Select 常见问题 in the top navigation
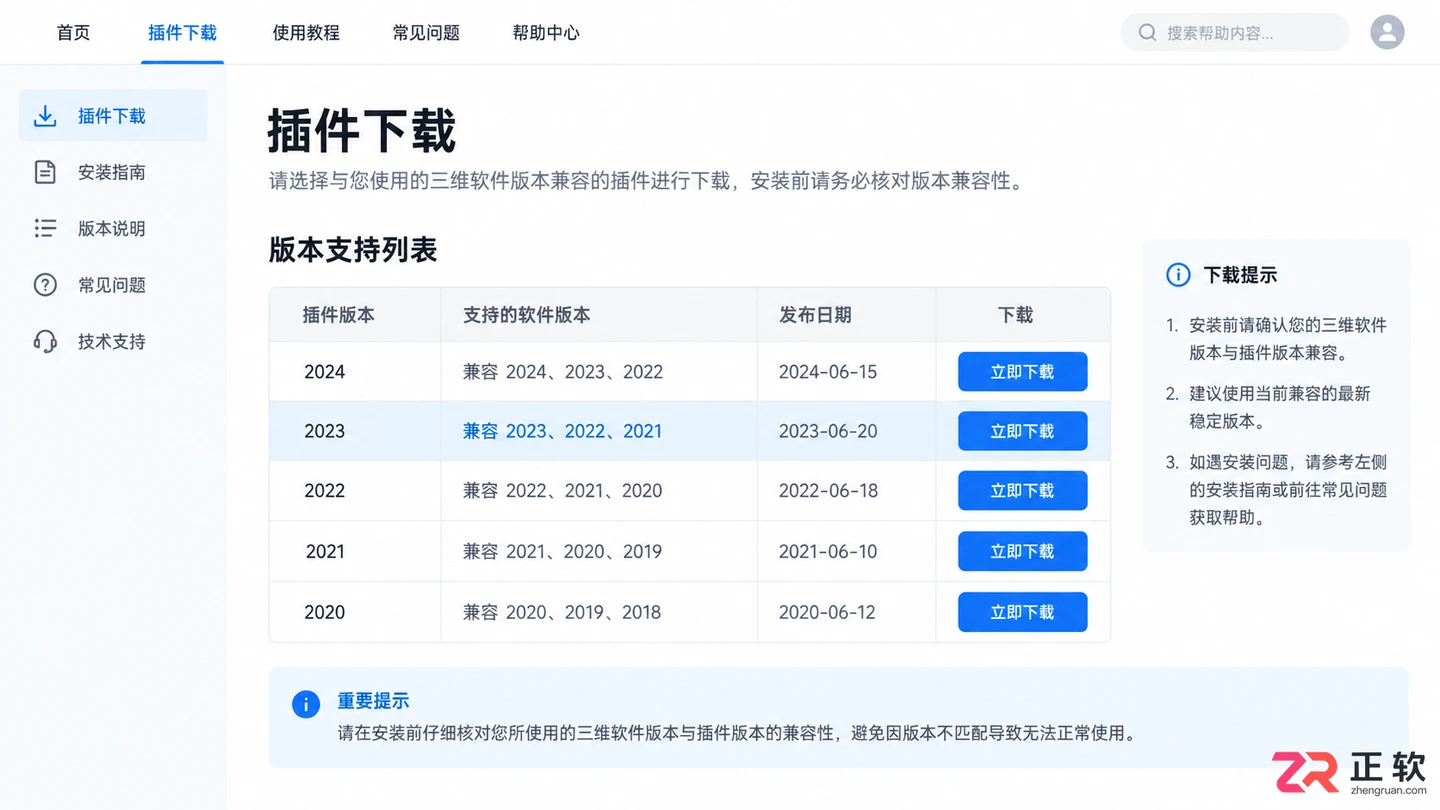This screenshot has height=810, width=1440. [426, 33]
